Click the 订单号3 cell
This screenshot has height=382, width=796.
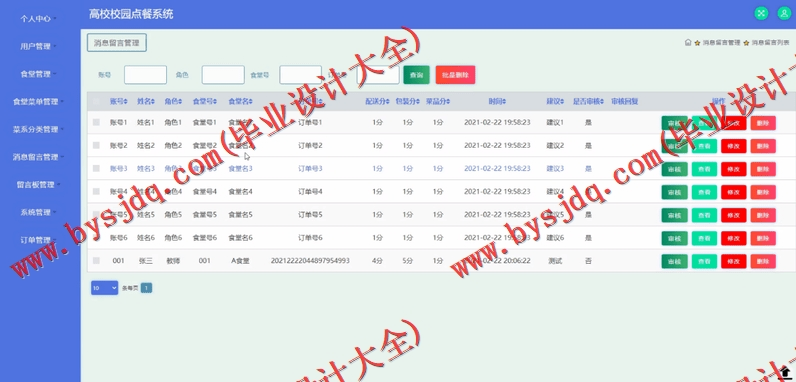coord(310,168)
